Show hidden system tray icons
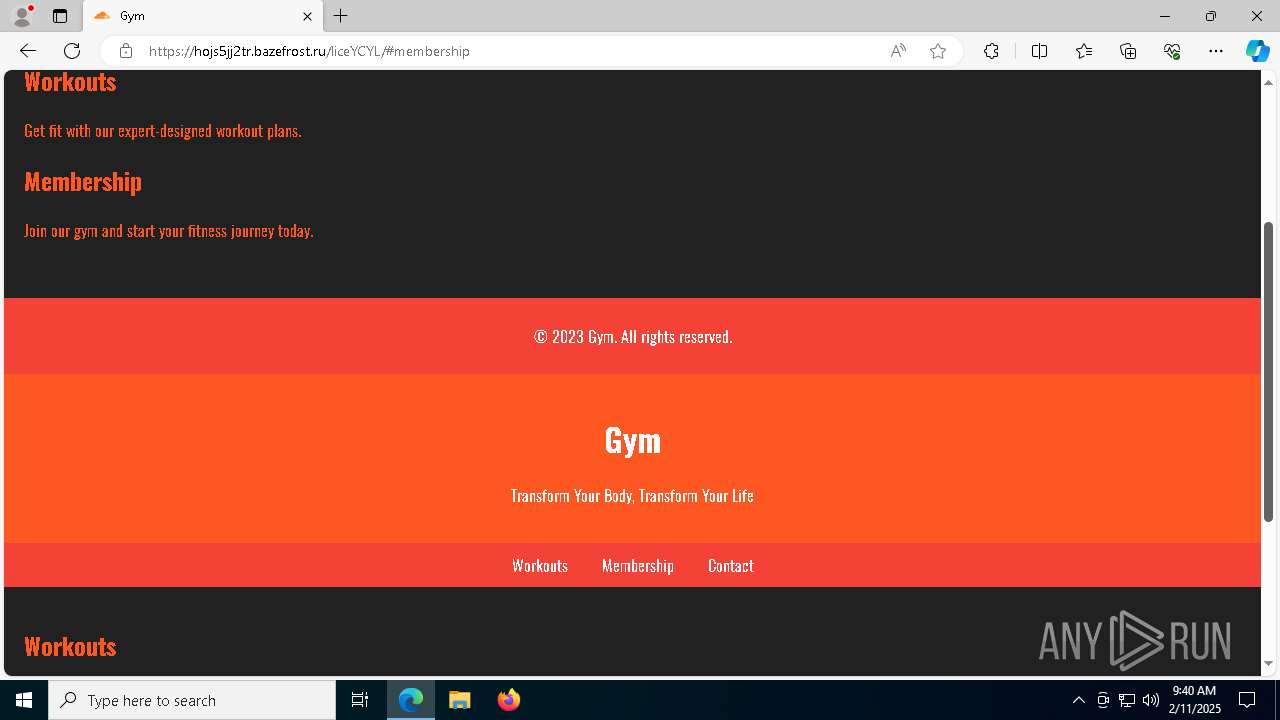This screenshot has width=1280, height=720. (x=1079, y=700)
